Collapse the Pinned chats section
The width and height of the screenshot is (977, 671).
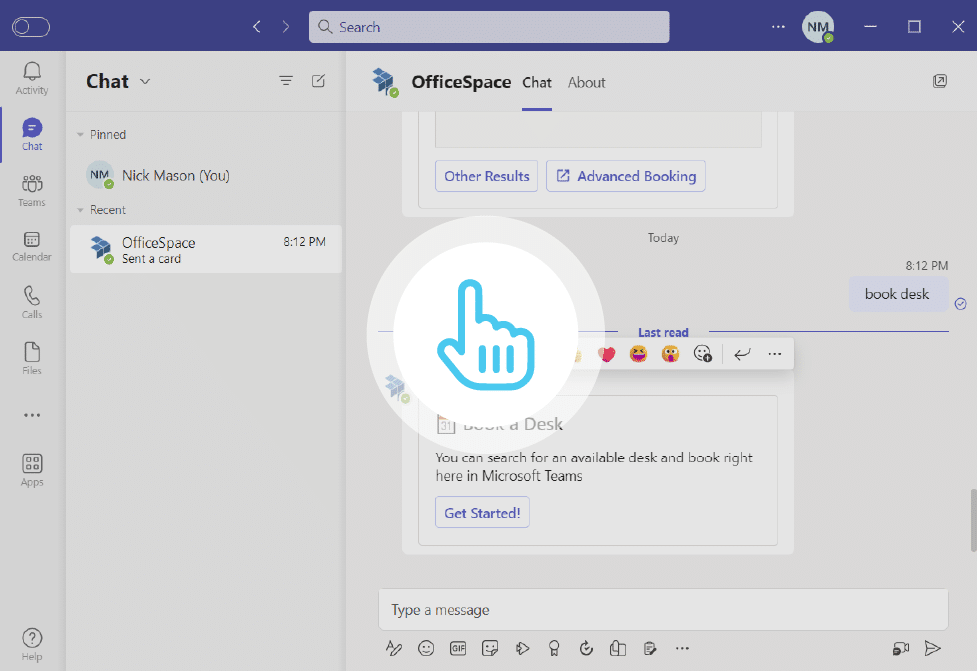pyautogui.click(x=79, y=134)
